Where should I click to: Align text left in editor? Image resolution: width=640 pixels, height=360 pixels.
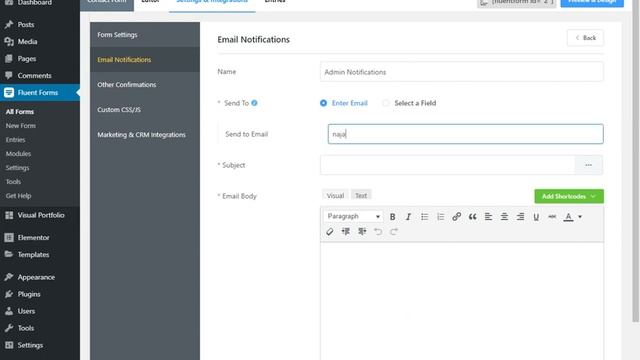click(x=488, y=217)
